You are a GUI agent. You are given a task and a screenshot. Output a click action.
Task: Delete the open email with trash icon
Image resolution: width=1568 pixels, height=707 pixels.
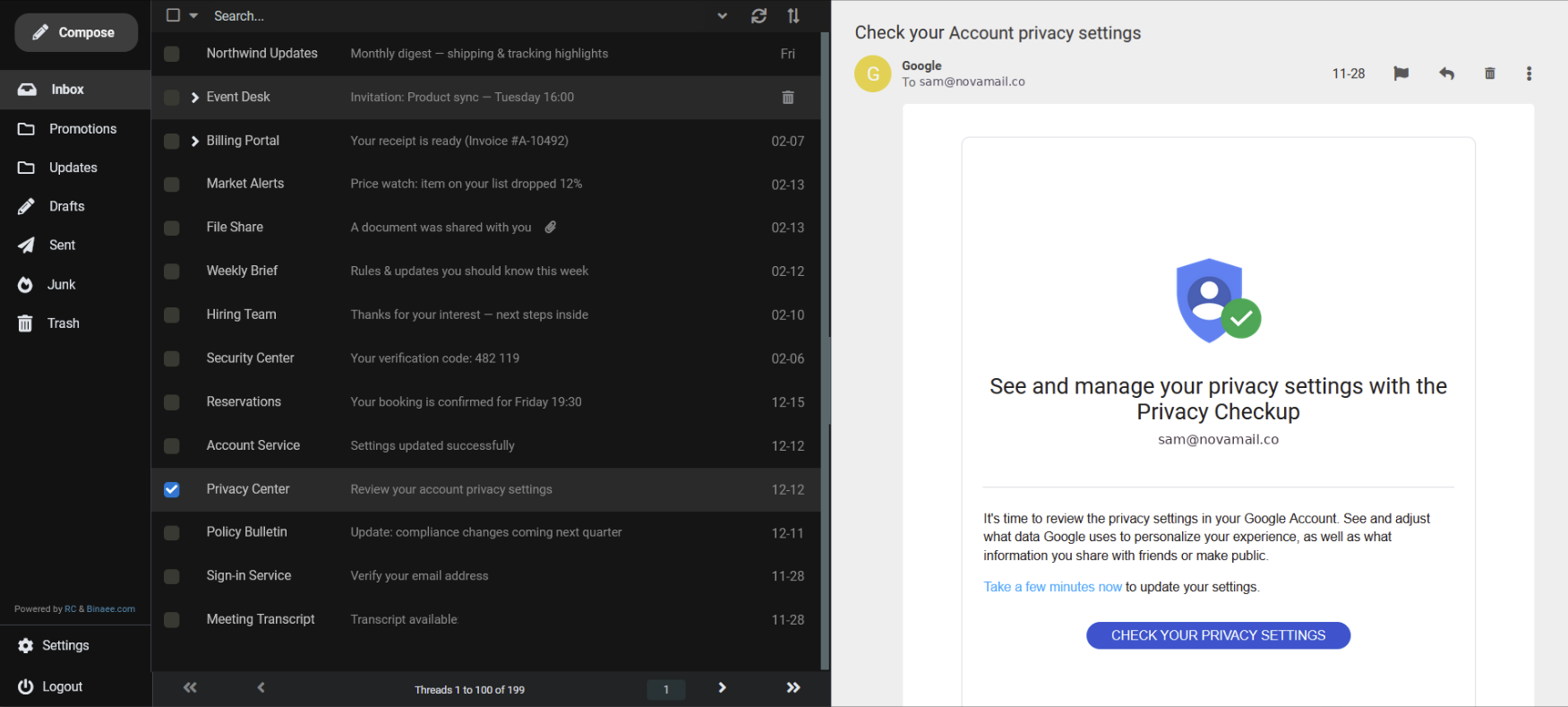(x=1489, y=73)
